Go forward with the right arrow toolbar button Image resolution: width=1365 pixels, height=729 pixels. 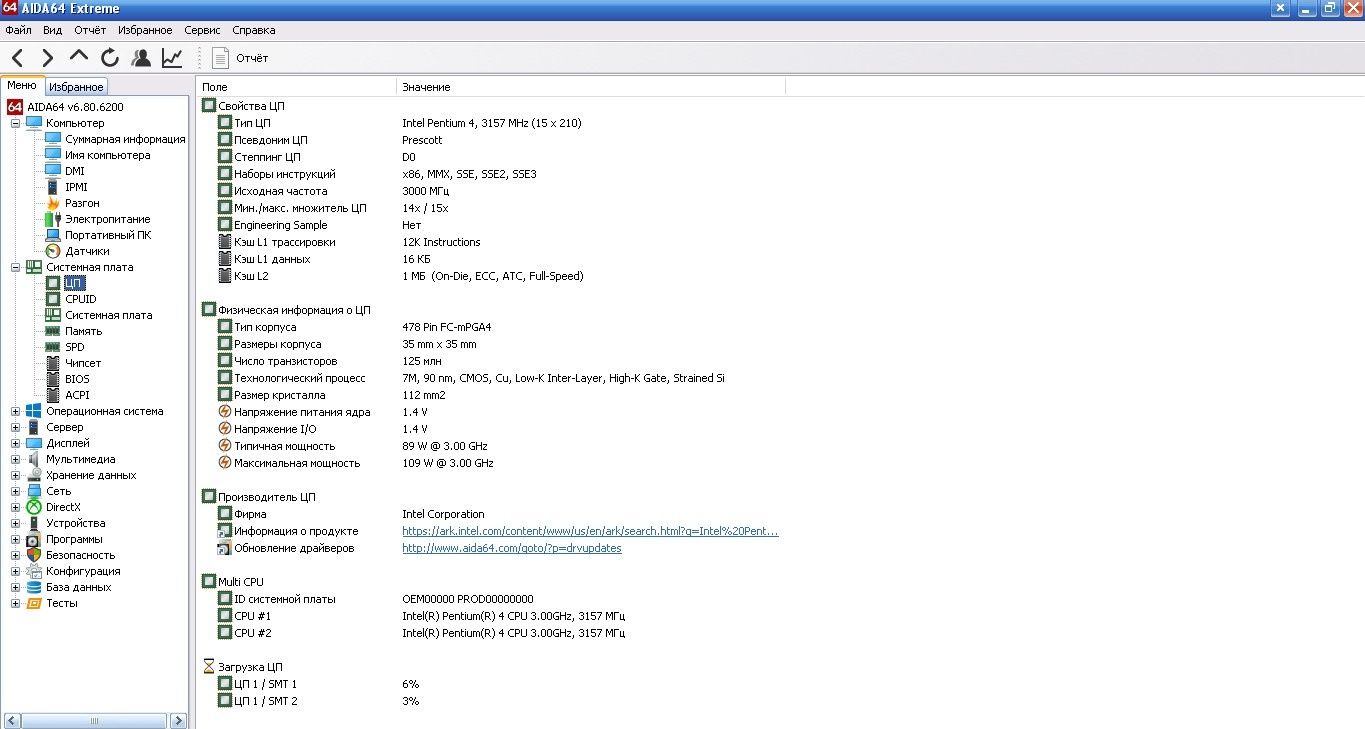pyautogui.click(x=47, y=58)
